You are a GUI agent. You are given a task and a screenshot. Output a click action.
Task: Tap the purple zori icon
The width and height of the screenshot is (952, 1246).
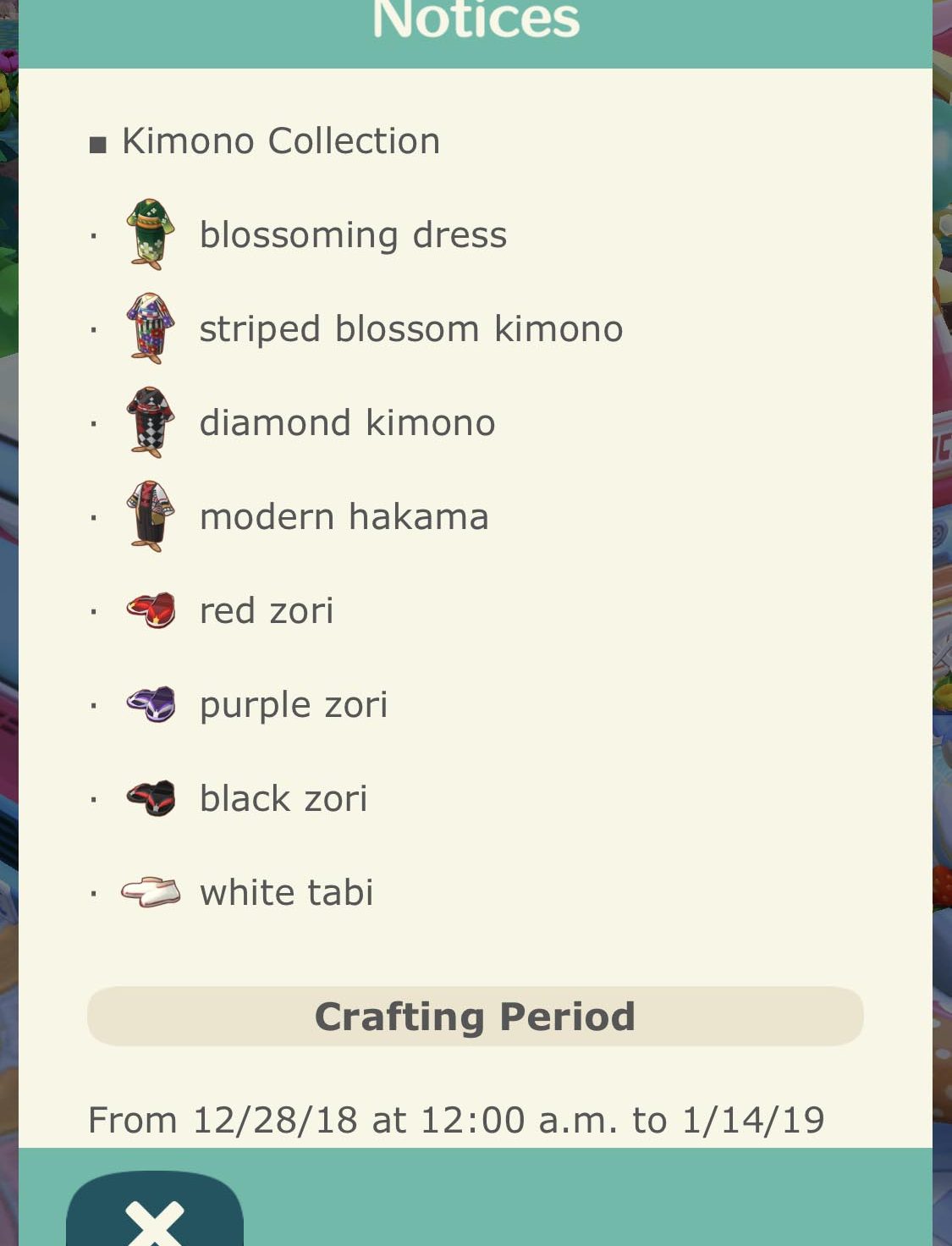tap(151, 704)
